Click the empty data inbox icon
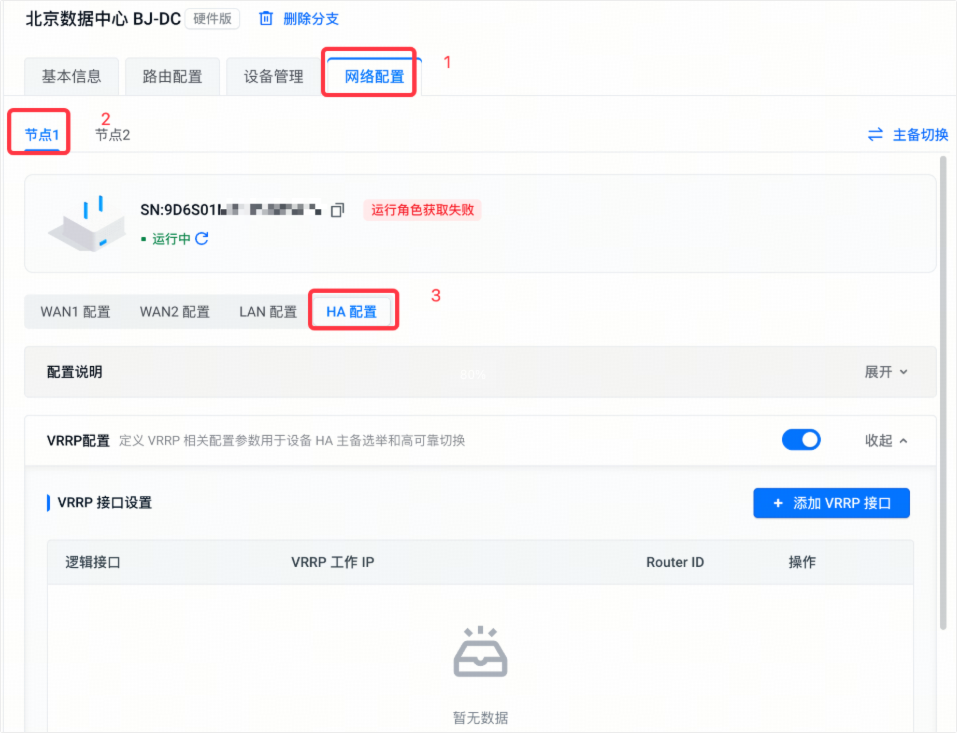Viewport: 957px width, 733px height. click(x=480, y=652)
